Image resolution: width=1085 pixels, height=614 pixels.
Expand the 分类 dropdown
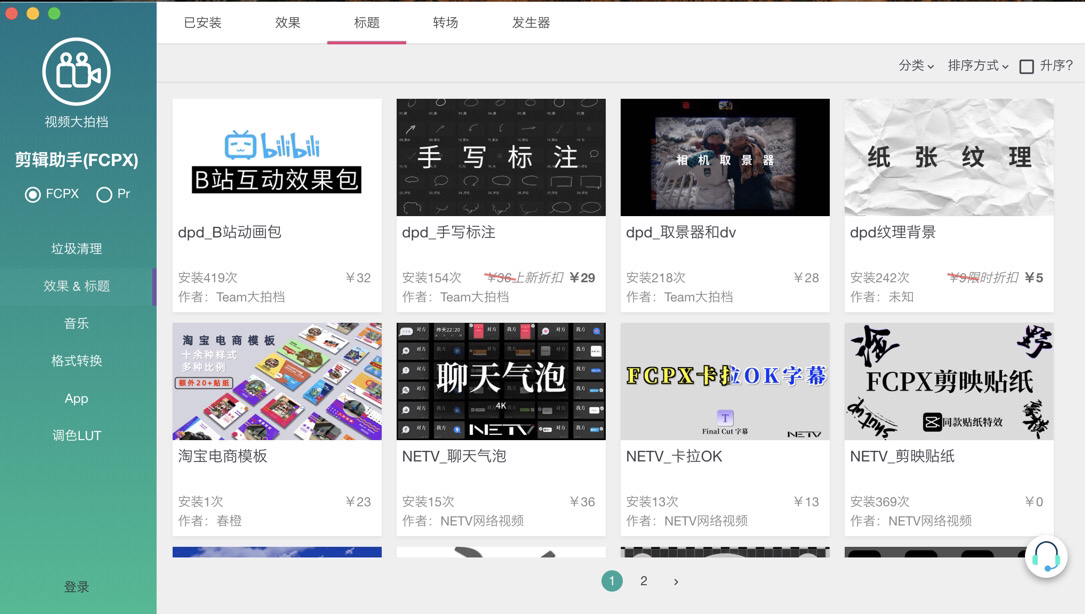(916, 66)
